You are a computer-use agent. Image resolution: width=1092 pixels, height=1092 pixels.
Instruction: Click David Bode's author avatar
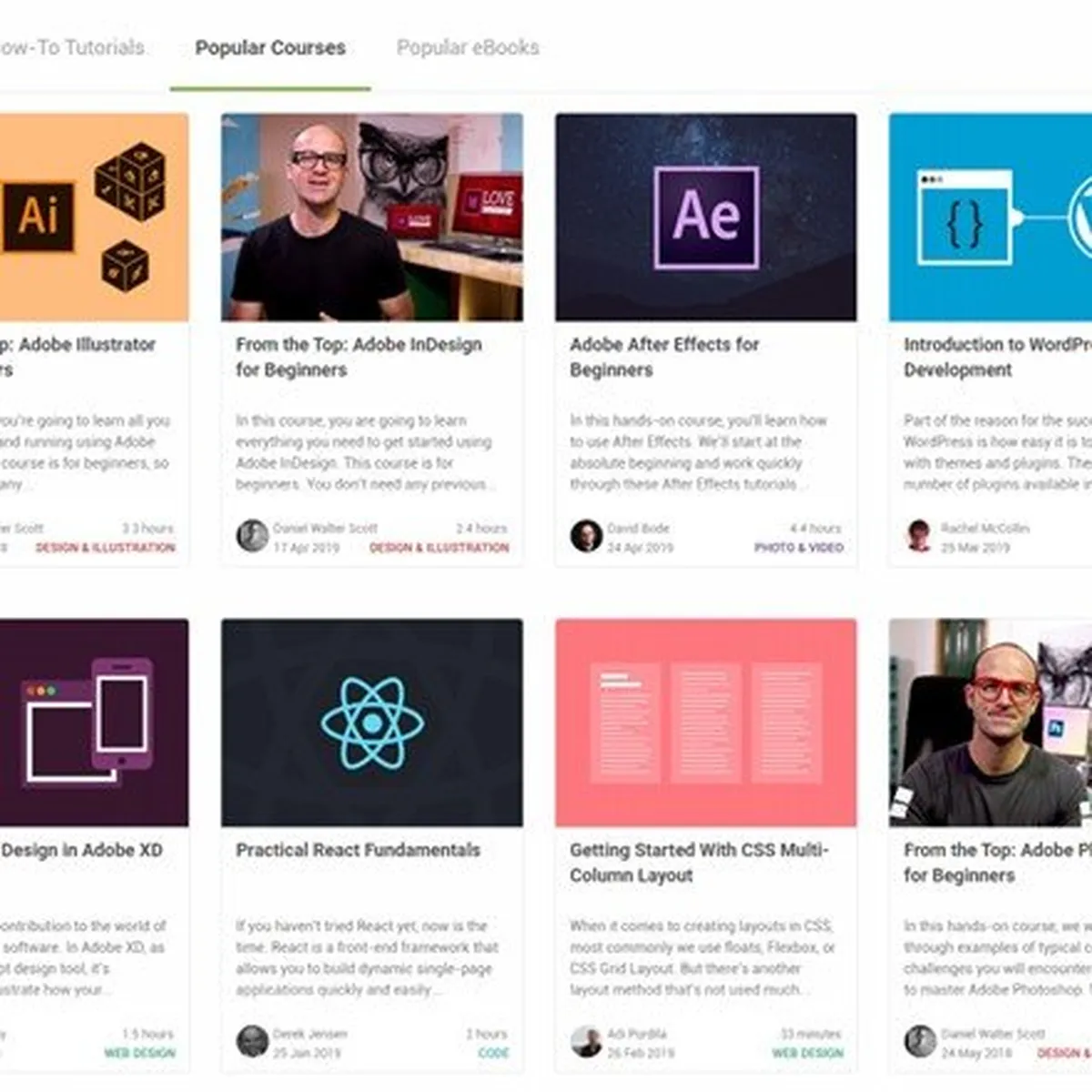click(x=586, y=536)
